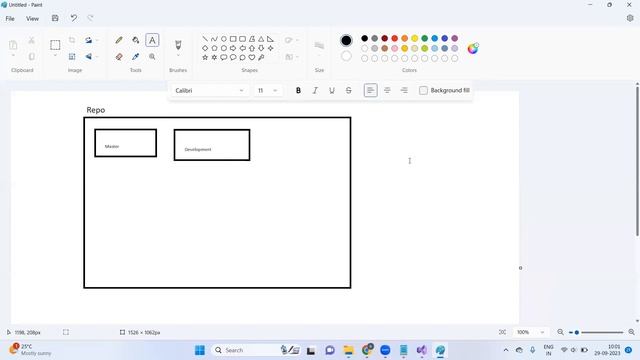Open the shape fill dropdown
Viewport: 640px width, 360px height.
pyautogui.click(x=291, y=57)
